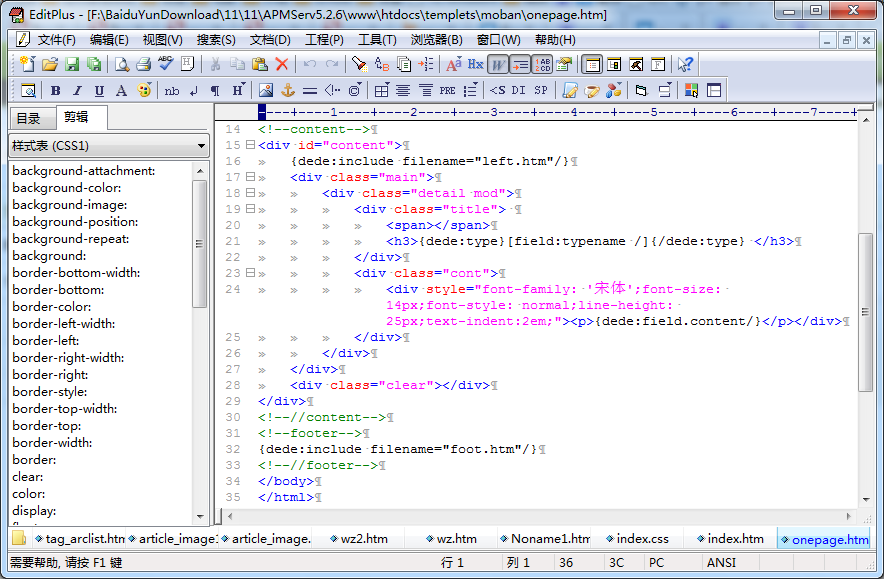
Task: Toggle Word Wrap button
Action: tap(497, 64)
